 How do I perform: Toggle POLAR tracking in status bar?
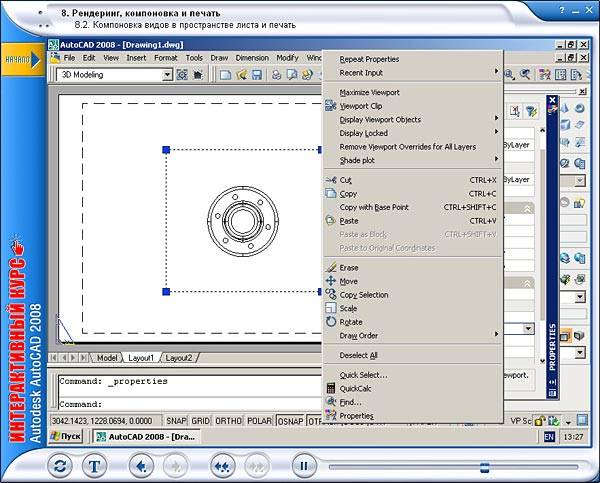point(259,421)
